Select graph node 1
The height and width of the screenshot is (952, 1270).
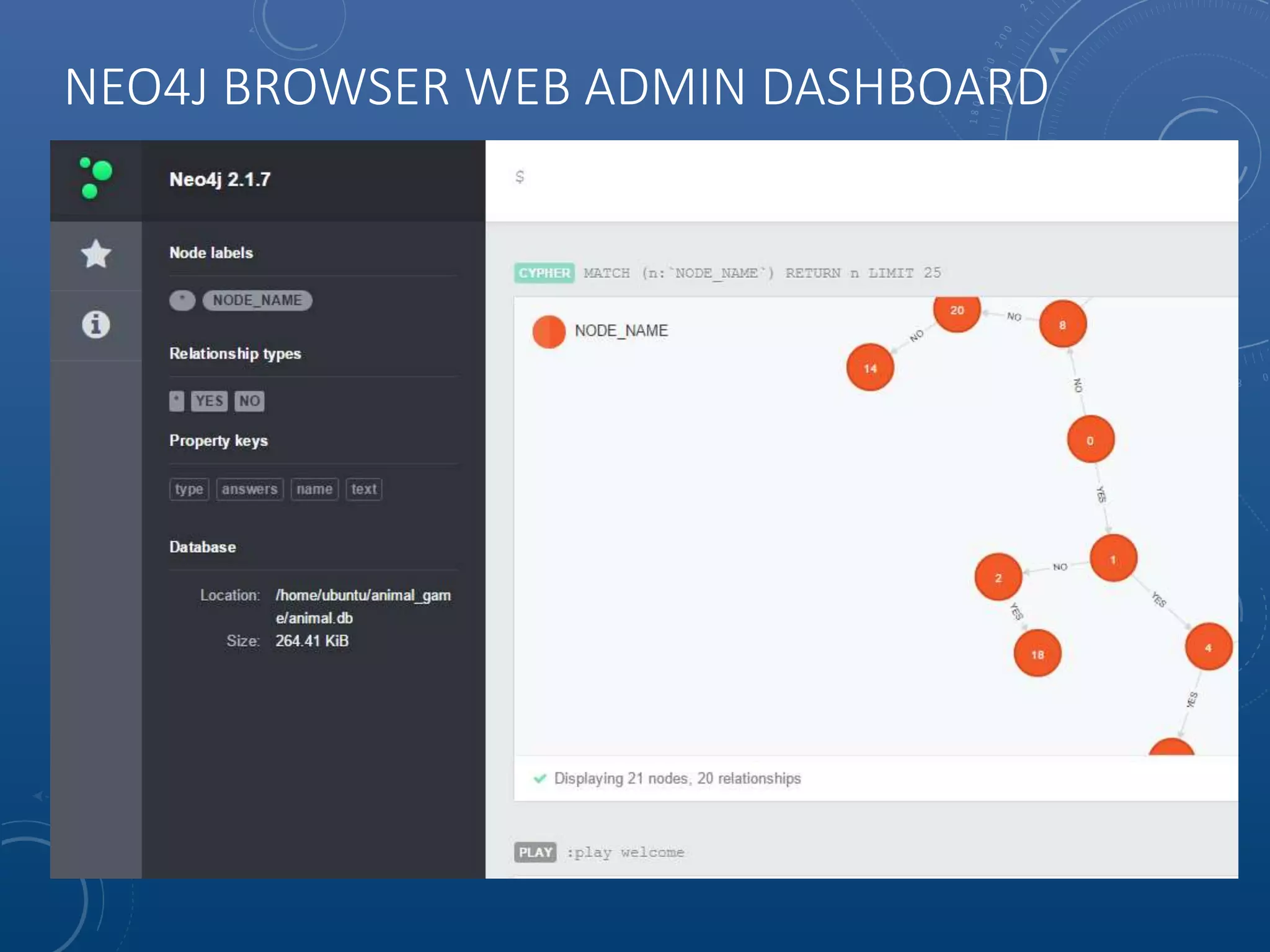(x=1114, y=558)
